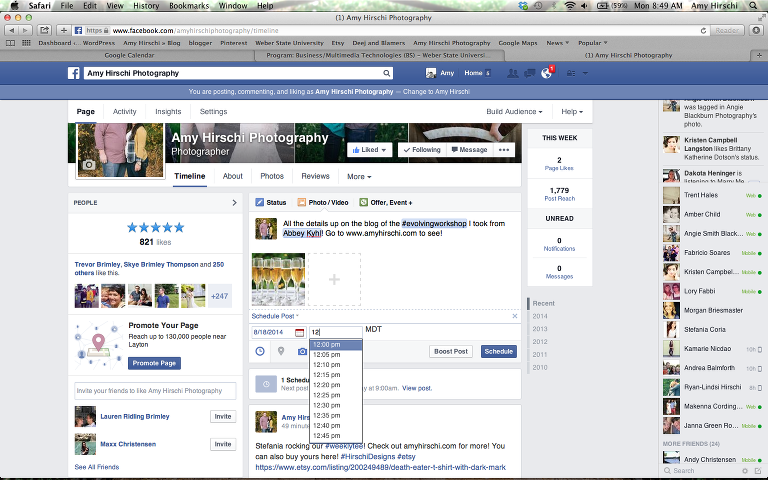
Task: Click View post link for scheduled post
Action: [417, 388]
